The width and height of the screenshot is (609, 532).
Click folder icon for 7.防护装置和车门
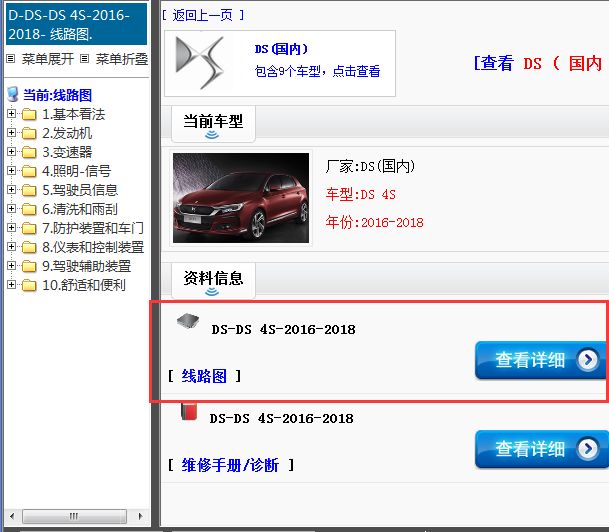coord(29,228)
